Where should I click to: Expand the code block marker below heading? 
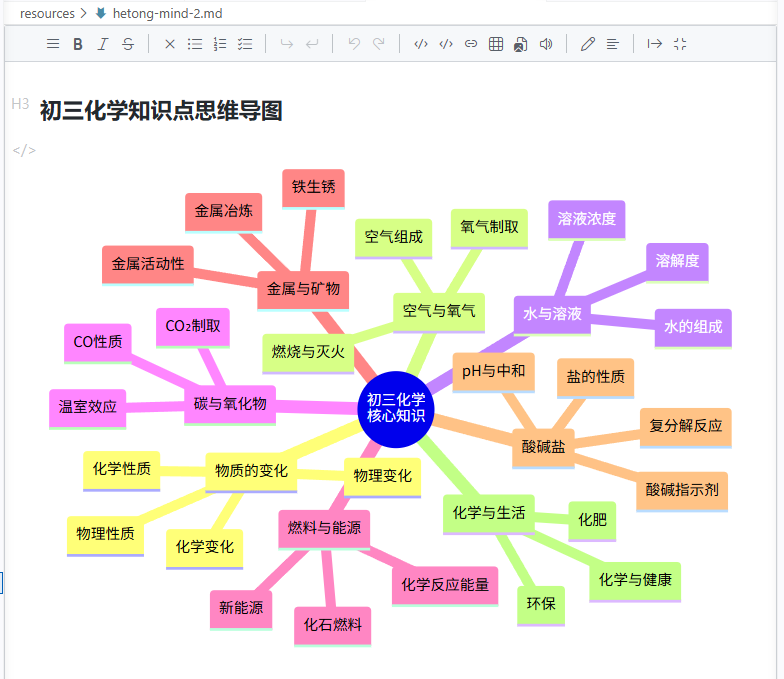[24, 150]
